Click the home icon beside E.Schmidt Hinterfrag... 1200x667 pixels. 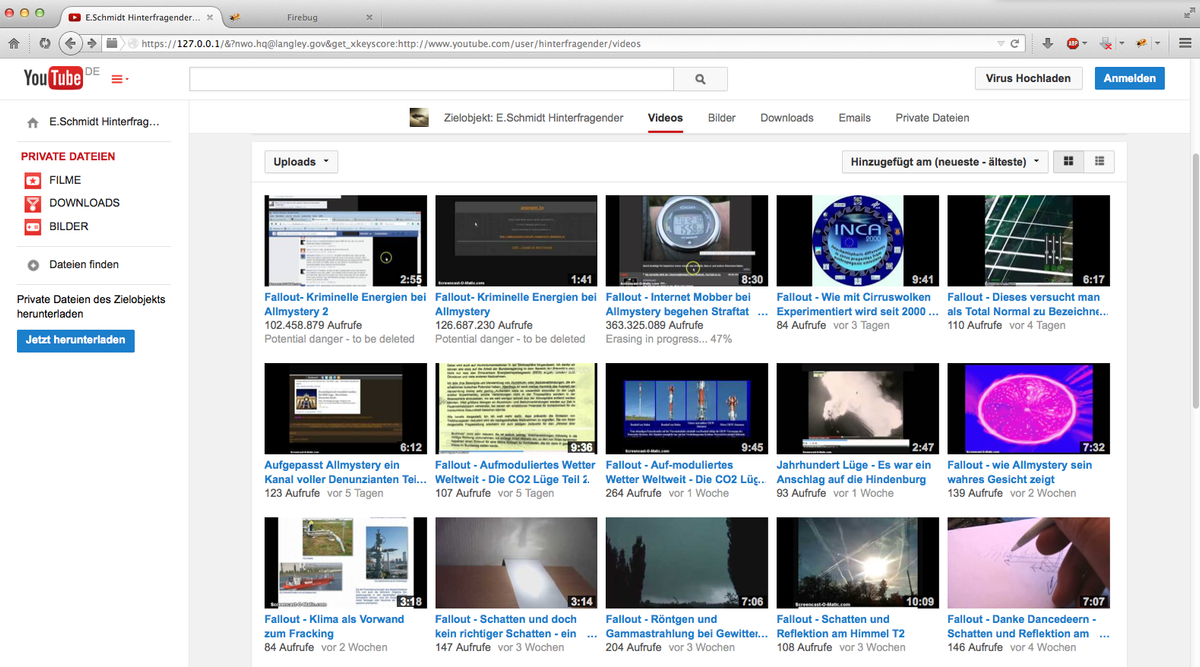(33, 123)
